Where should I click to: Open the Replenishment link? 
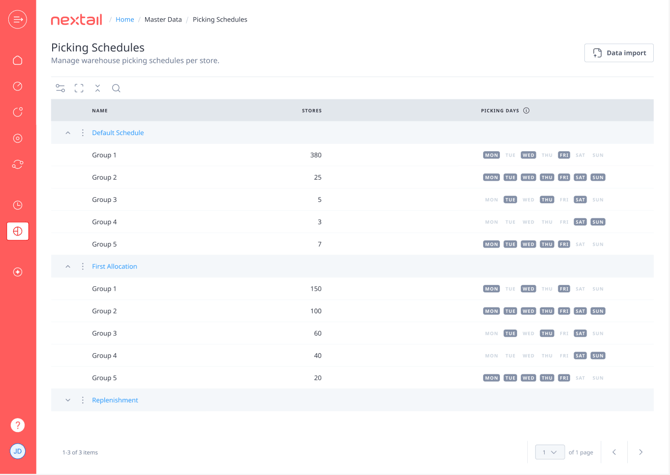115,400
